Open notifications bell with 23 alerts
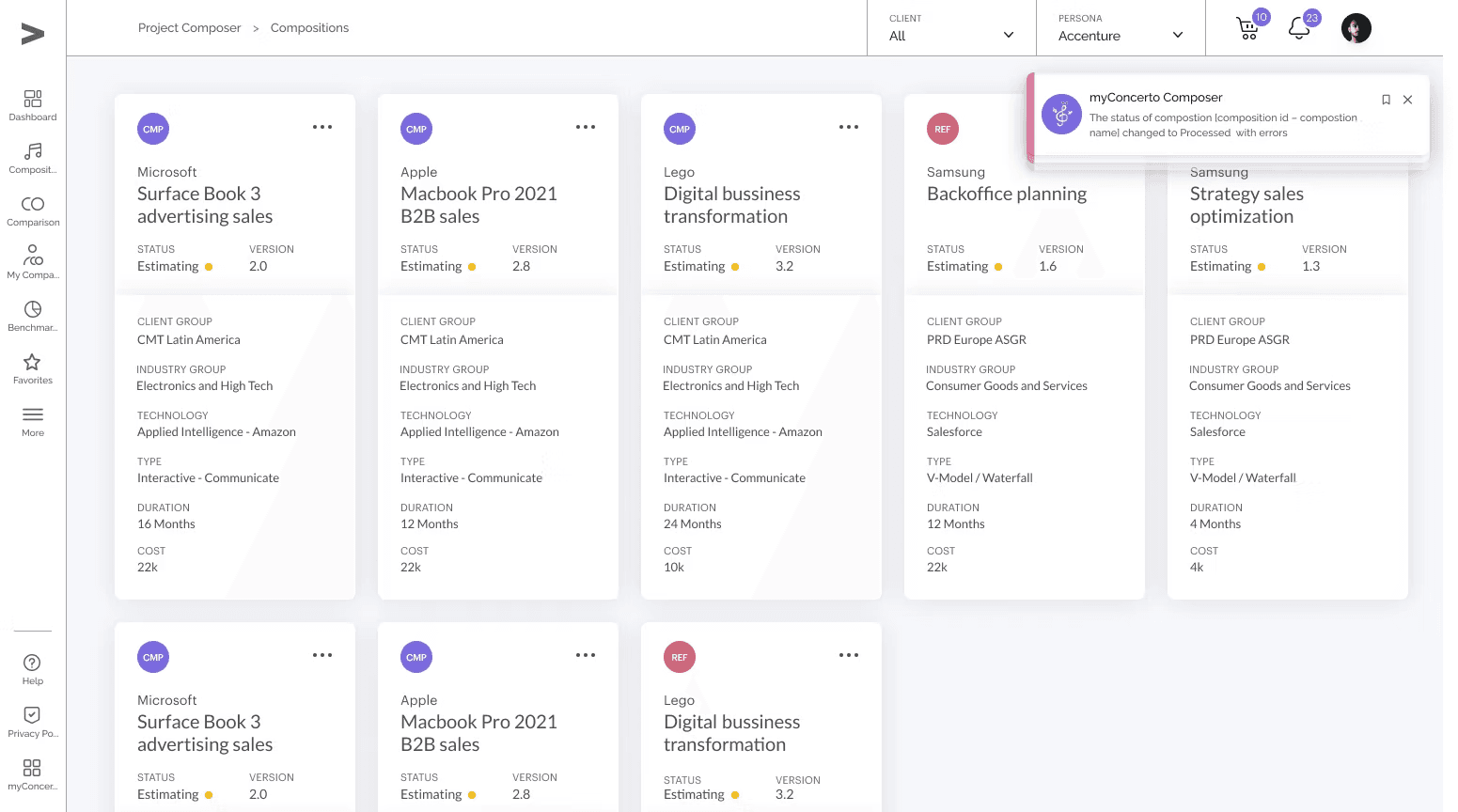The image size is (1458, 812). [1299, 28]
